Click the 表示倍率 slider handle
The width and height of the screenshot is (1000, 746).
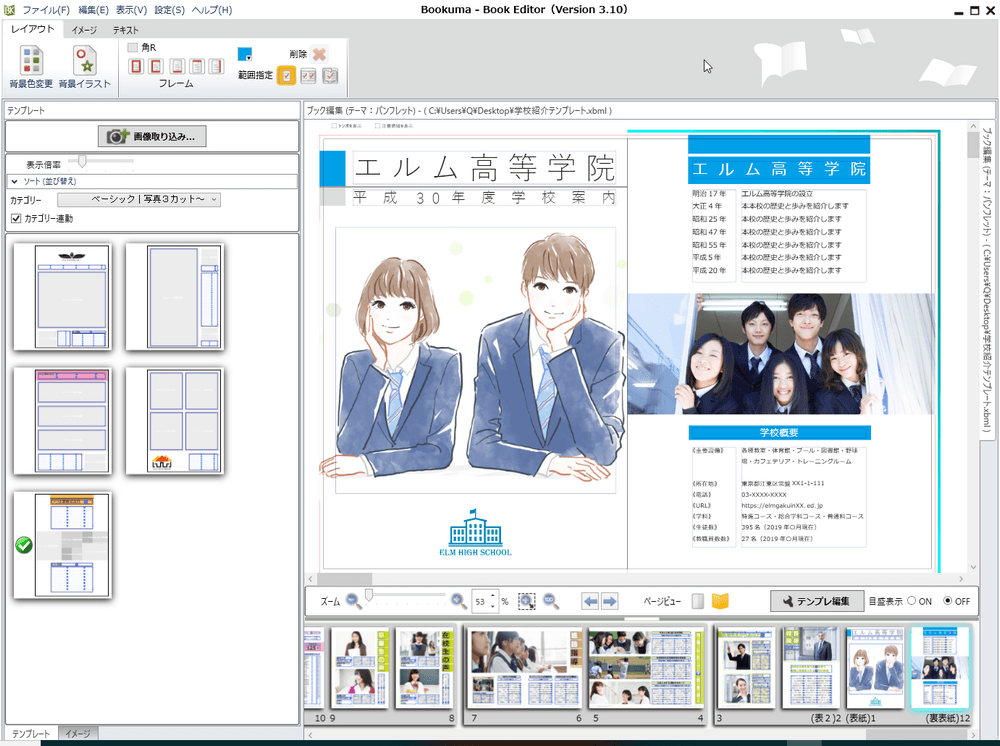(x=84, y=161)
